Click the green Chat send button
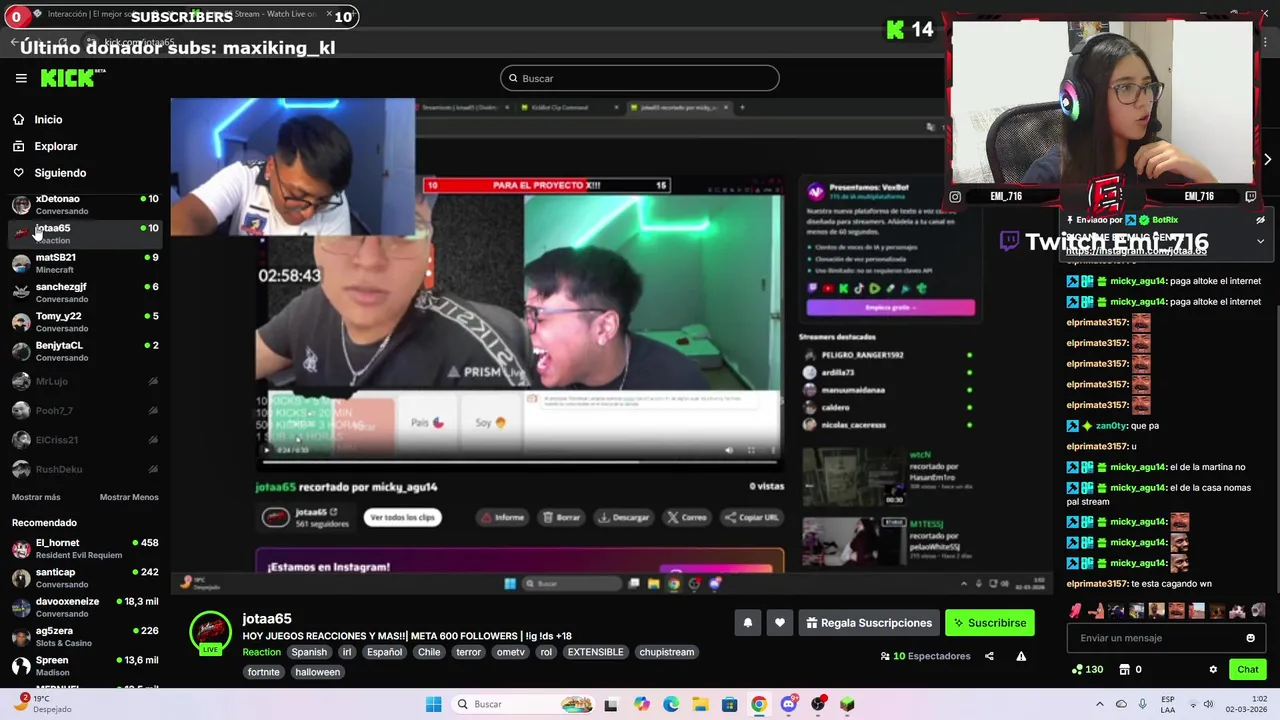 pyautogui.click(x=1247, y=670)
